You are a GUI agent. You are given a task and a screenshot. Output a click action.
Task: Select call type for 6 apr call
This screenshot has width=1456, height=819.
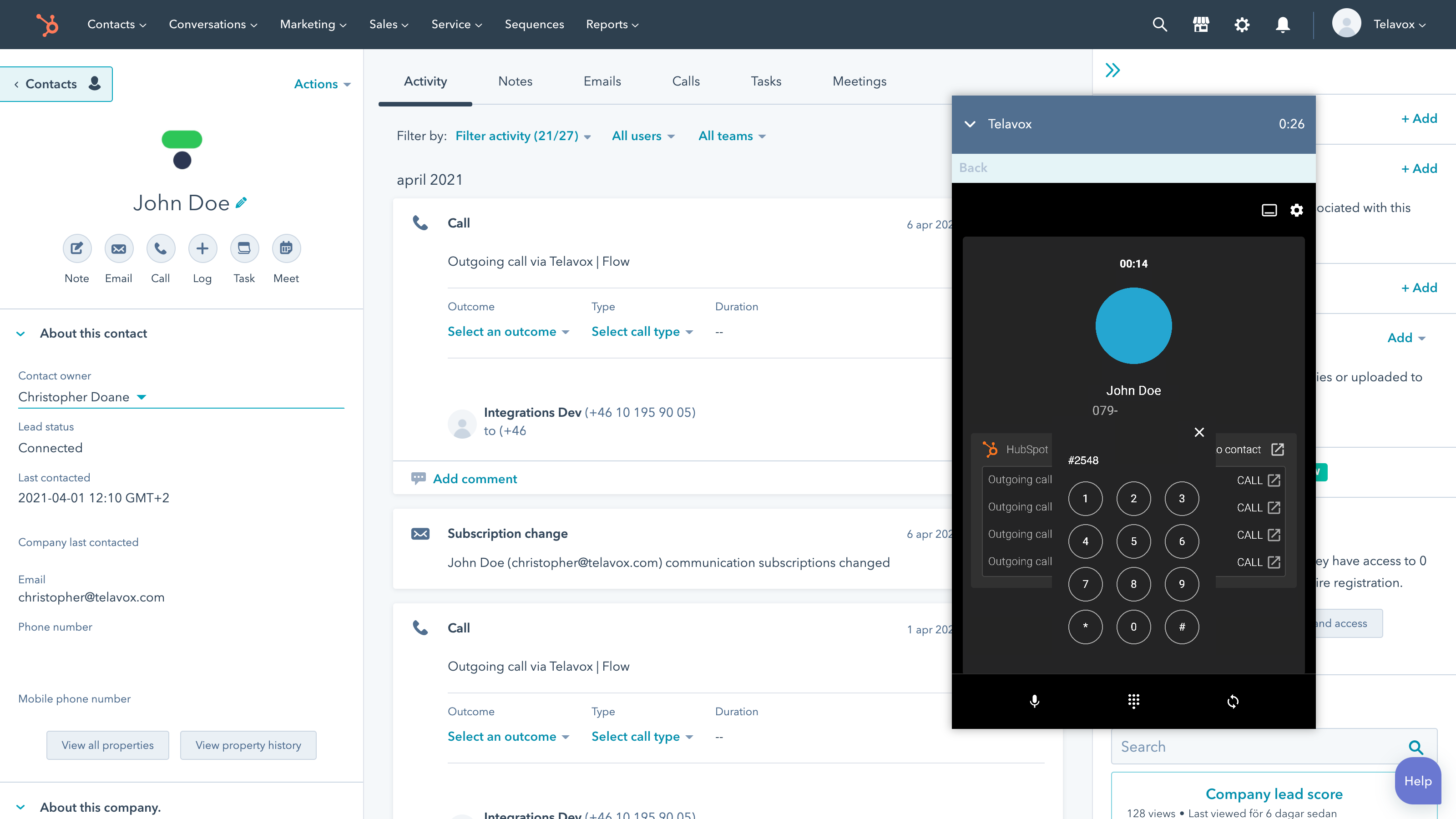pos(642,332)
